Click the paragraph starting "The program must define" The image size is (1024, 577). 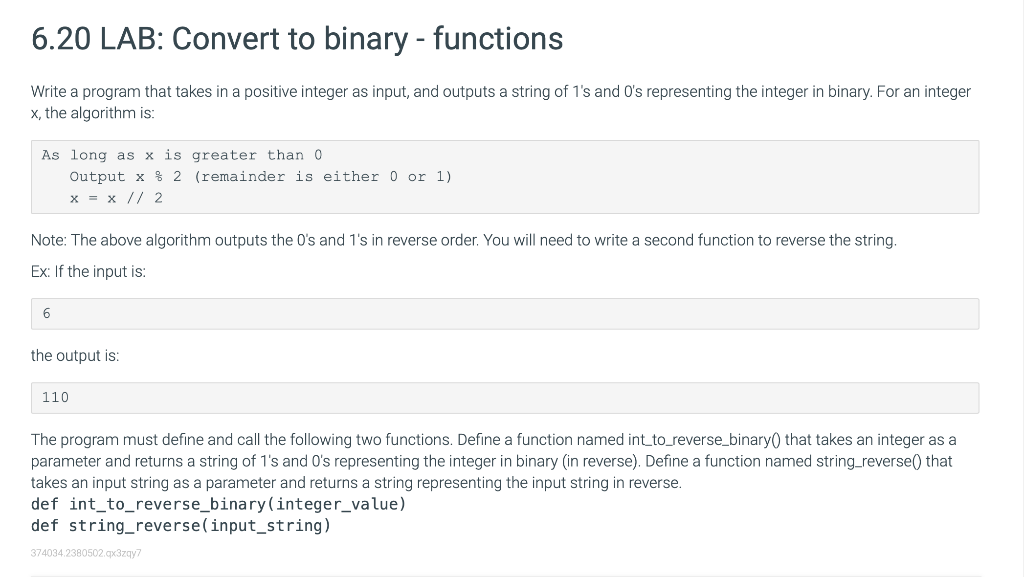pyautogui.click(x=494, y=461)
